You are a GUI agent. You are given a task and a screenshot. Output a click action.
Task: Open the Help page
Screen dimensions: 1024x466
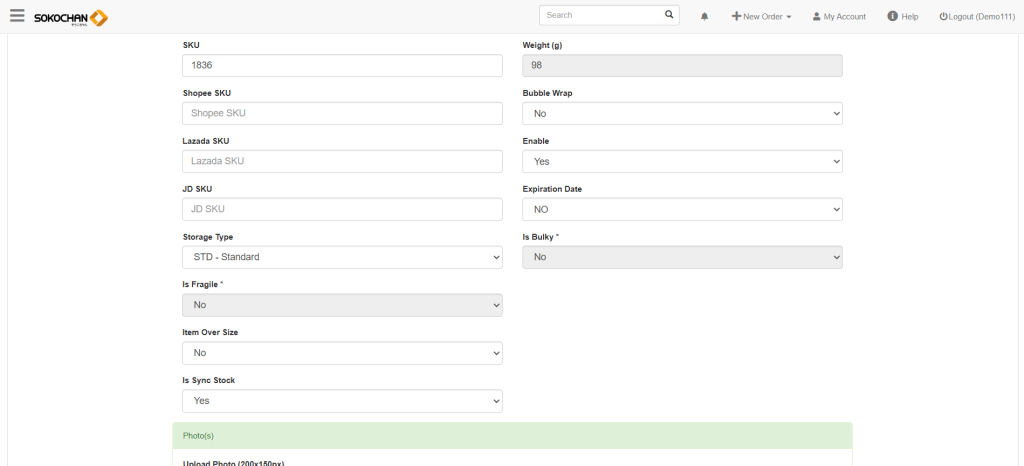[x=902, y=17]
